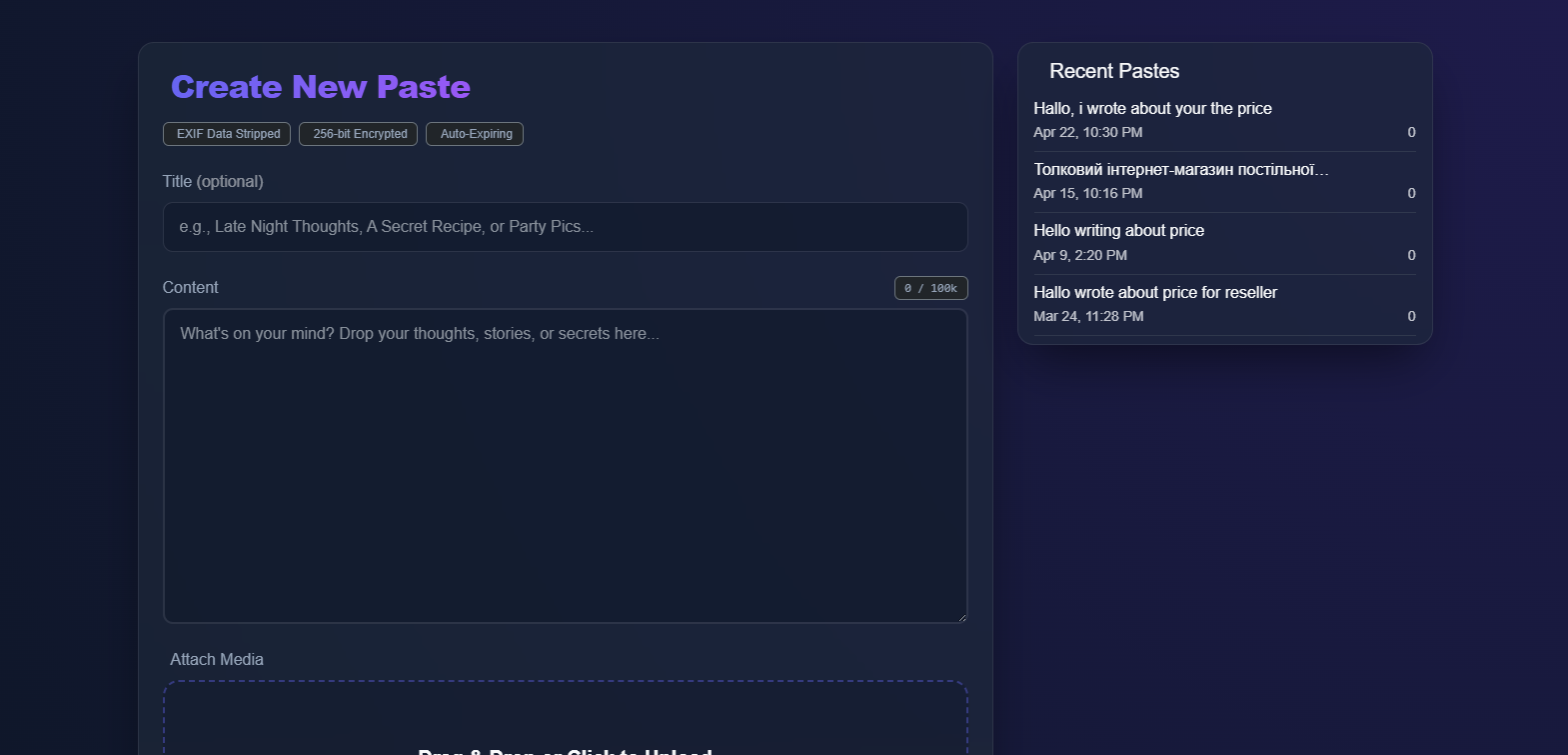Click the "Apr 22, 10:30 PM" timestamp
Screen dimensions: 1568x755
(x=1087, y=132)
